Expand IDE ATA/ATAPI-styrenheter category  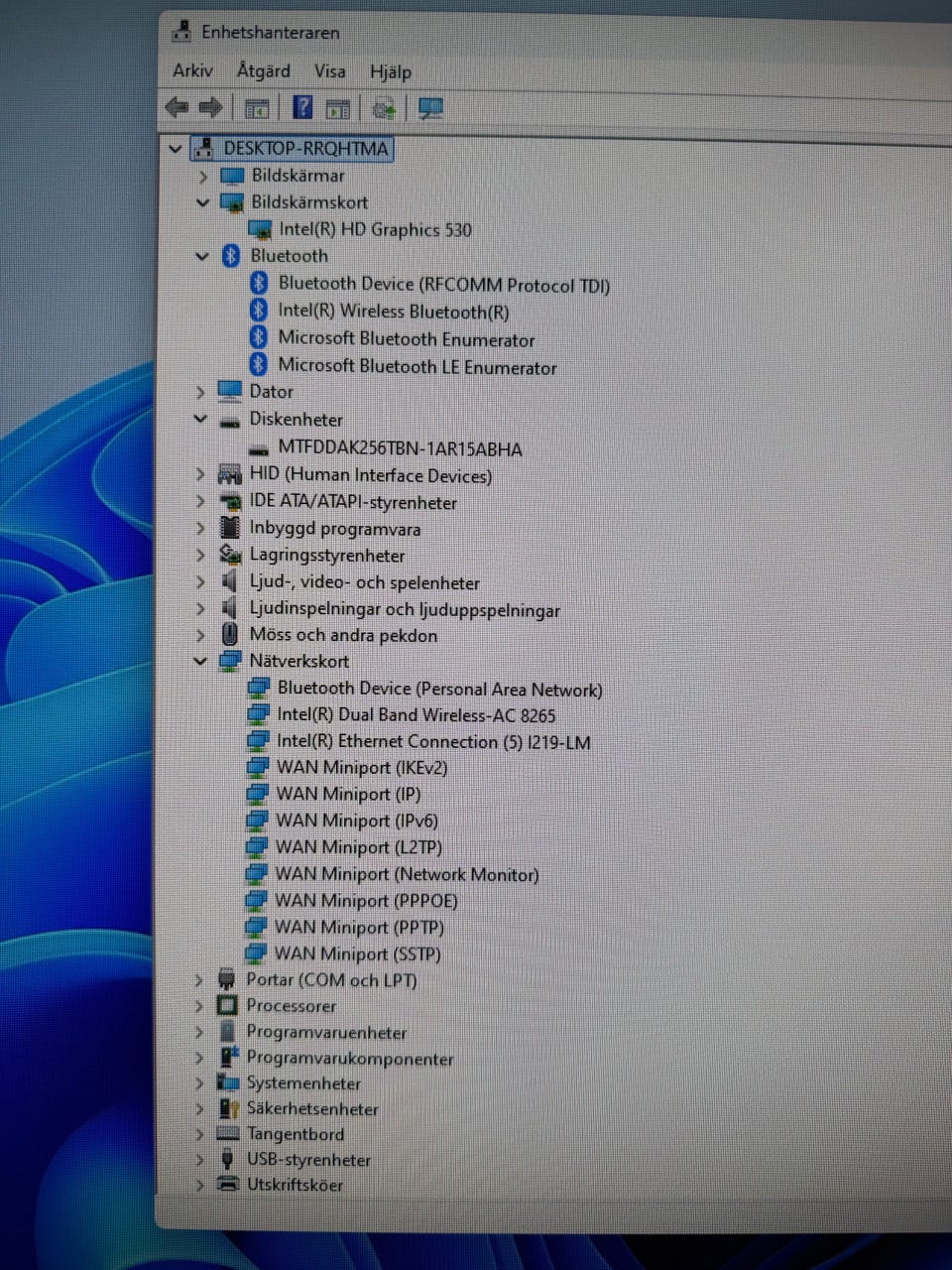(x=201, y=502)
